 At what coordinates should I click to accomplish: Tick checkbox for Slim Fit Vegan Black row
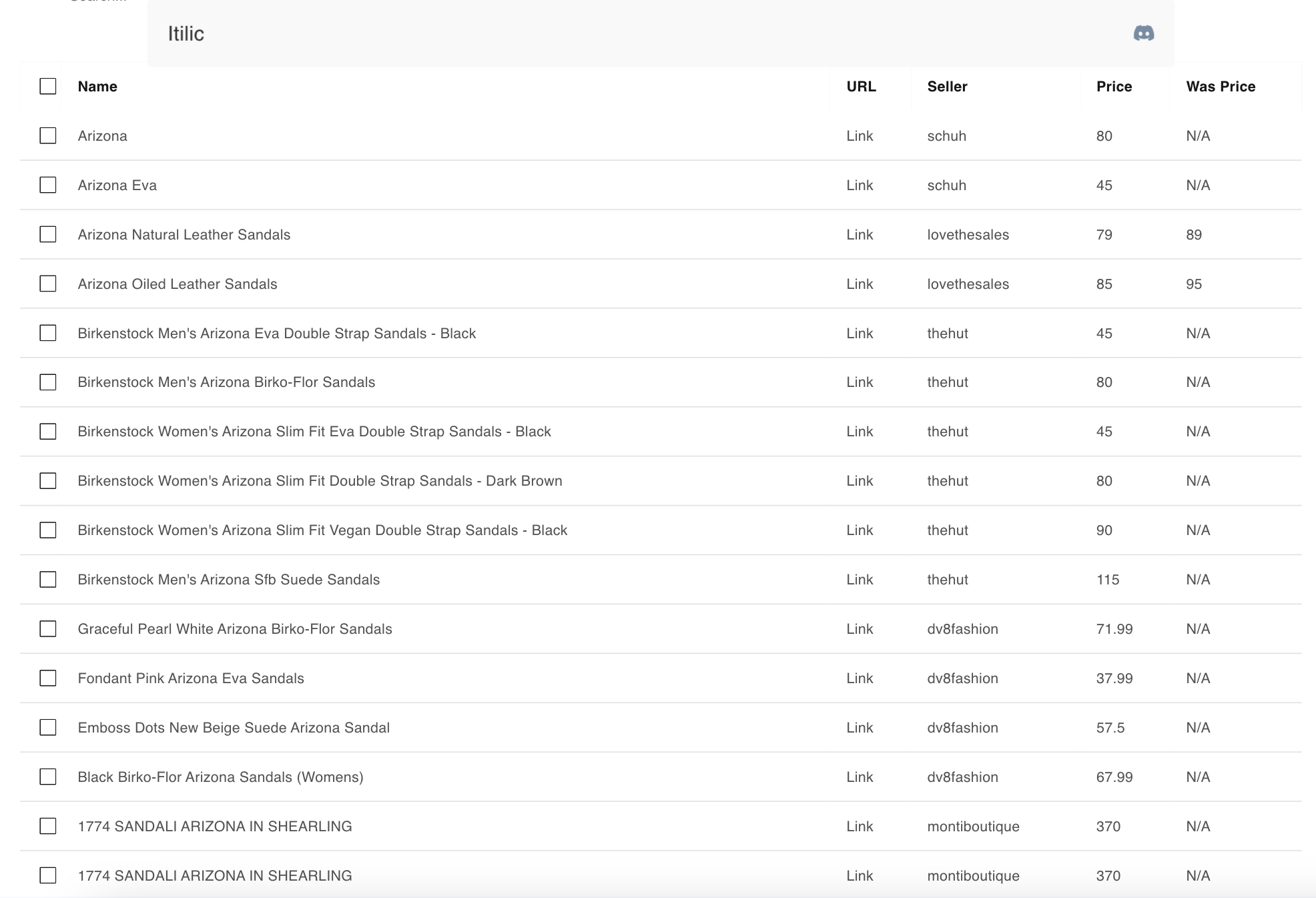pyautogui.click(x=48, y=530)
